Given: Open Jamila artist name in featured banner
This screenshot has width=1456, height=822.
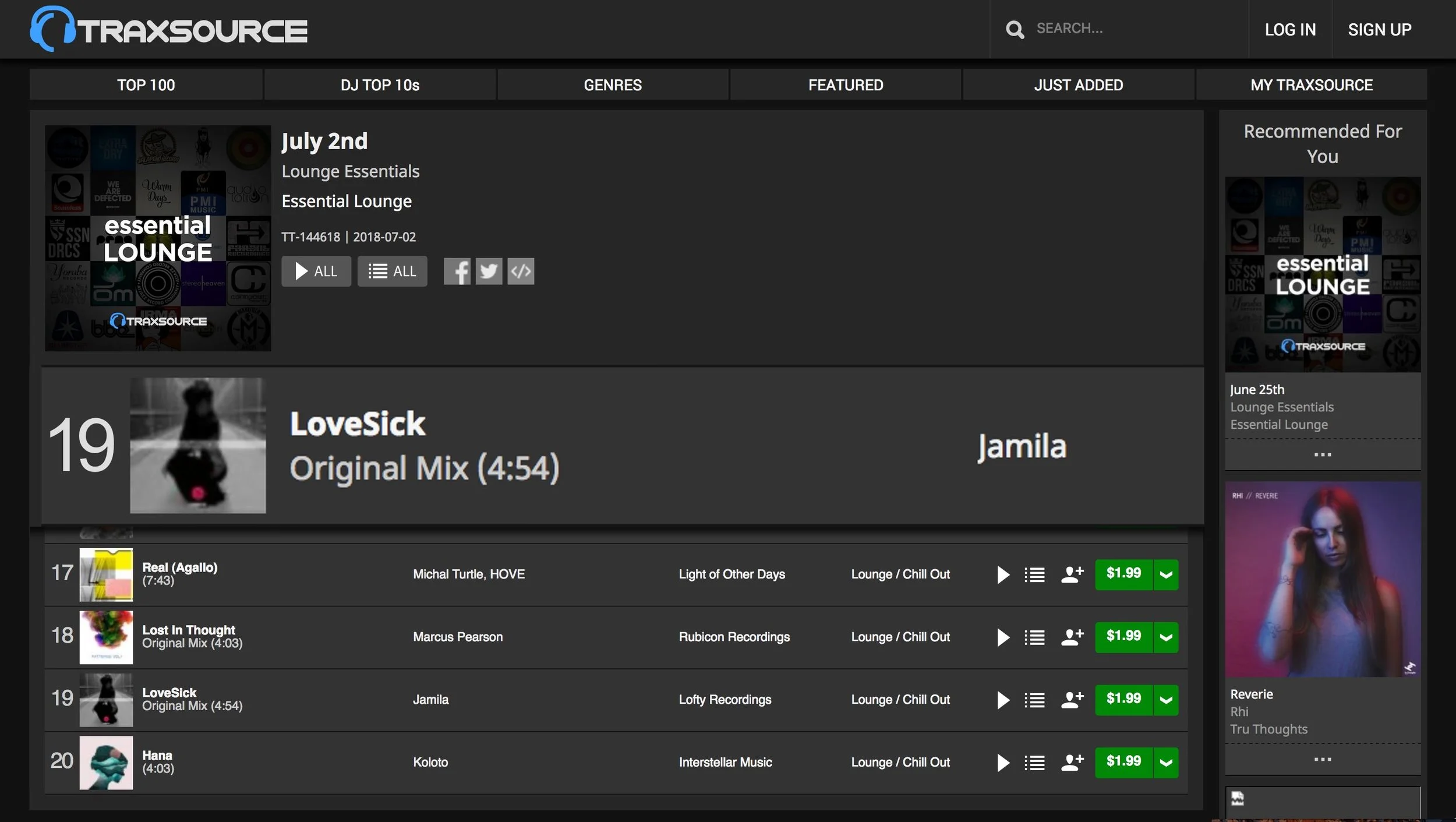Looking at the screenshot, I should 1022,447.
